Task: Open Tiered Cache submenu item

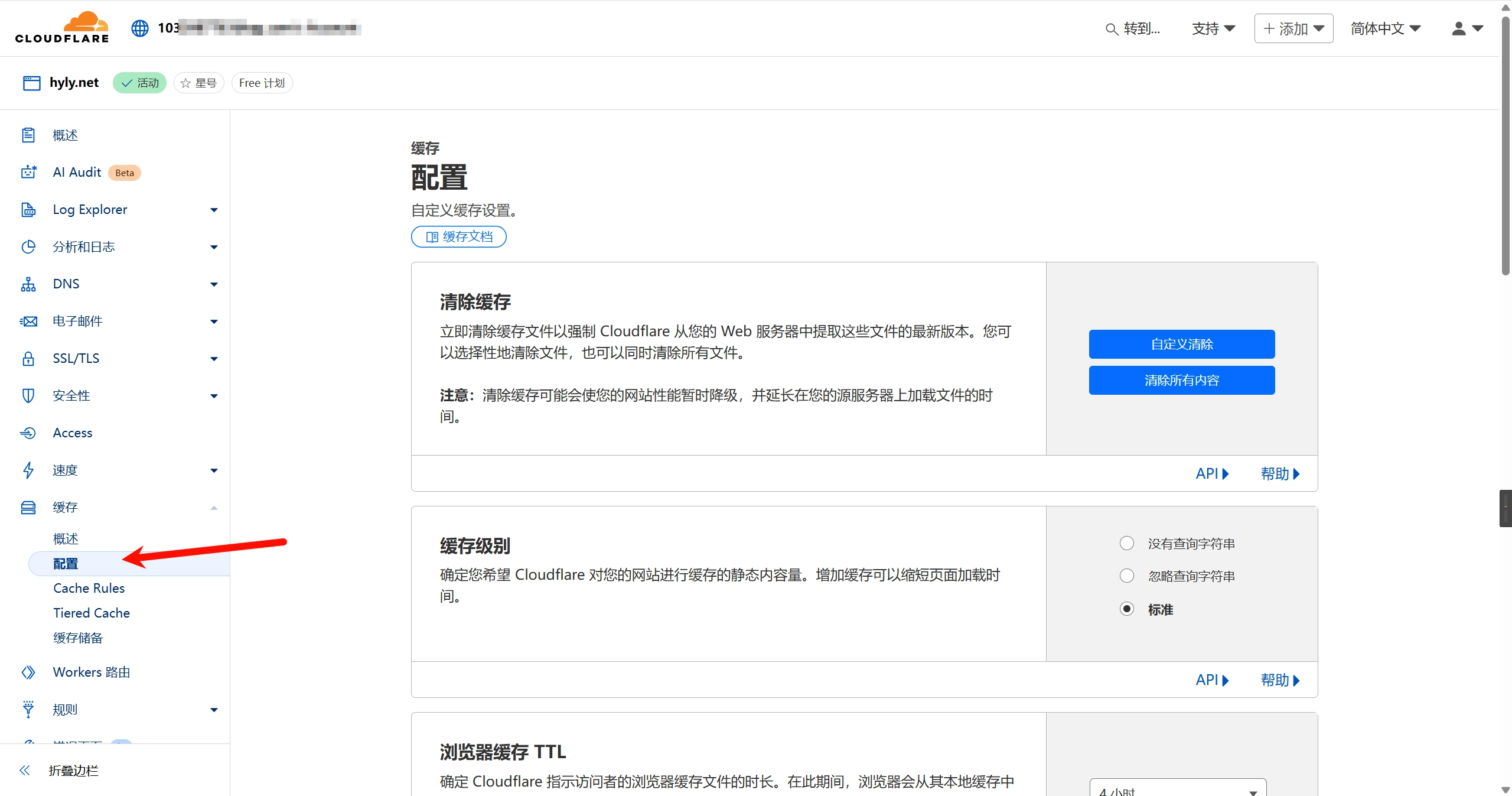Action: (92, 613)
